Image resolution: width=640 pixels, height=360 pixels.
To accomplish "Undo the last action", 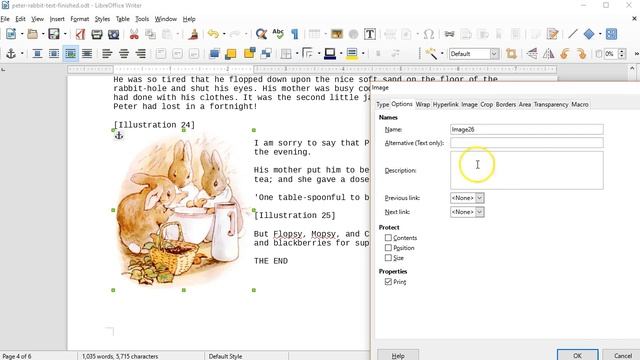I will coord(213,34).
